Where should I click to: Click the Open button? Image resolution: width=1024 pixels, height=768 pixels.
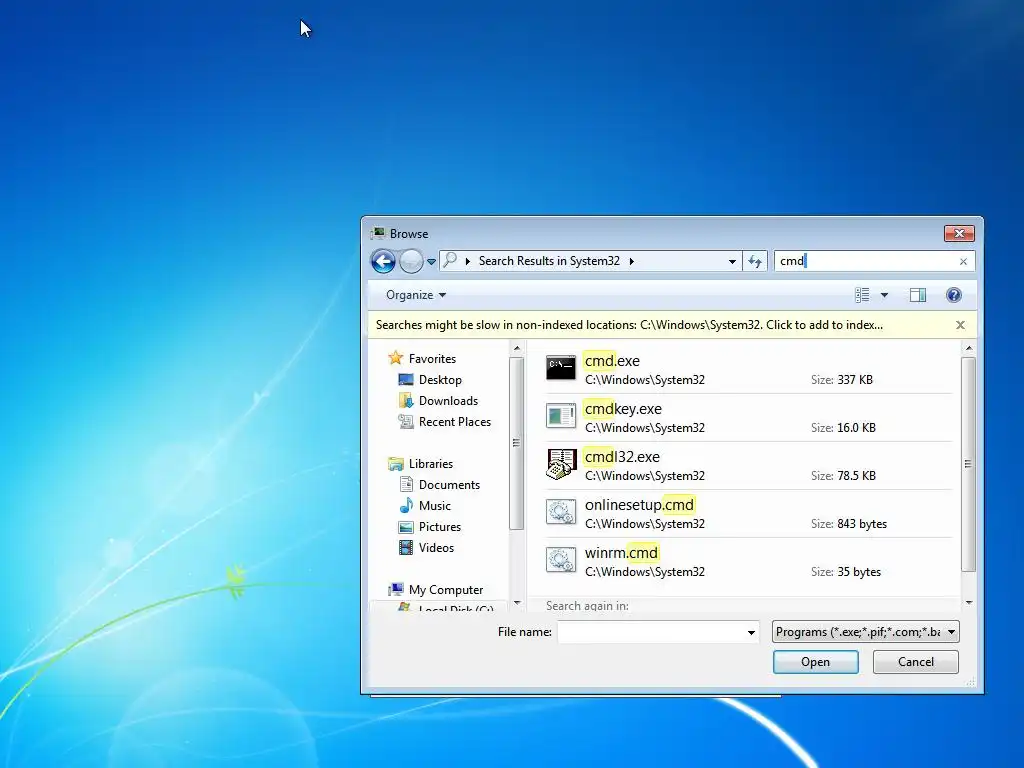[816, 662]
